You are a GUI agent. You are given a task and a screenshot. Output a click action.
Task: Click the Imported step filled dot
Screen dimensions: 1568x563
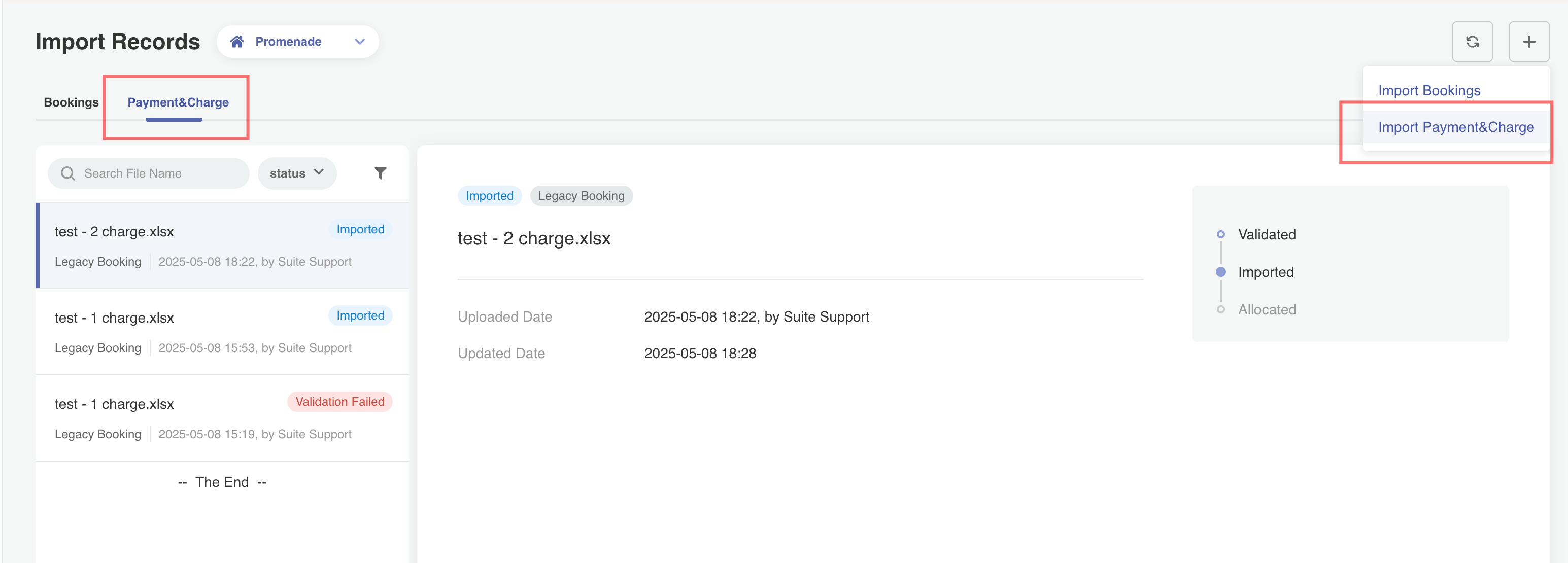pos(1220,272)
